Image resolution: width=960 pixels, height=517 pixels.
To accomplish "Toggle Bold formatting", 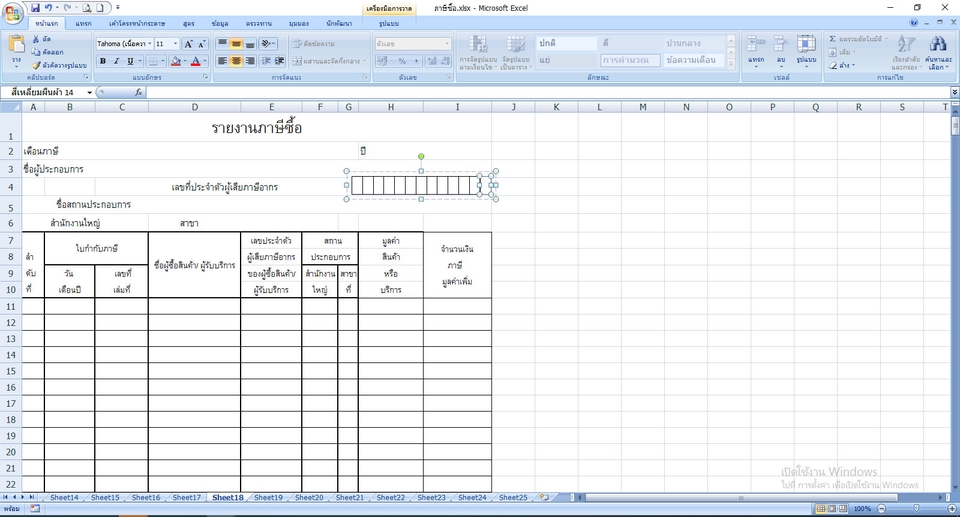I will click(x=103, y=61).
